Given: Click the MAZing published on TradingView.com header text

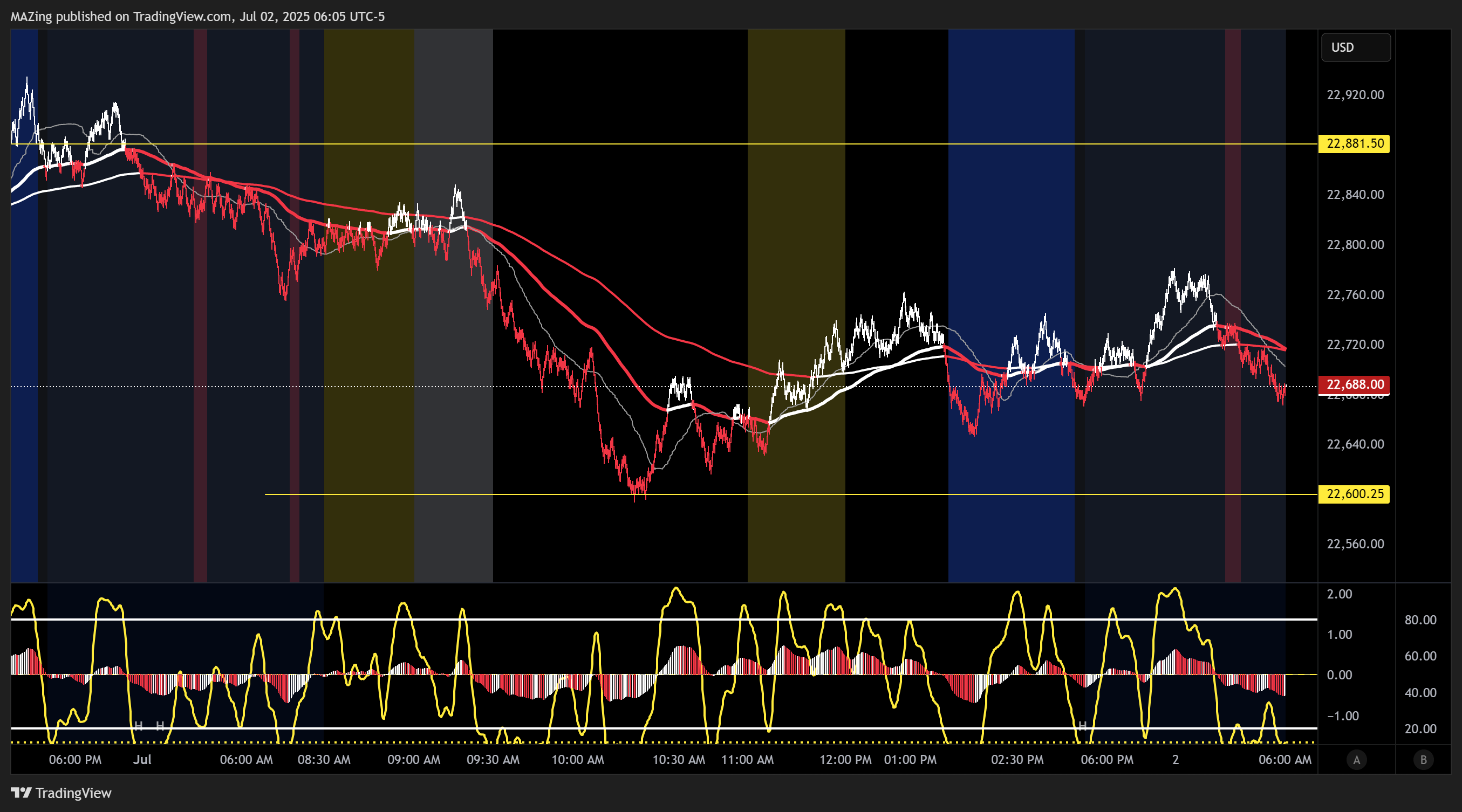Looking at the screenshot, I should 197,16.
